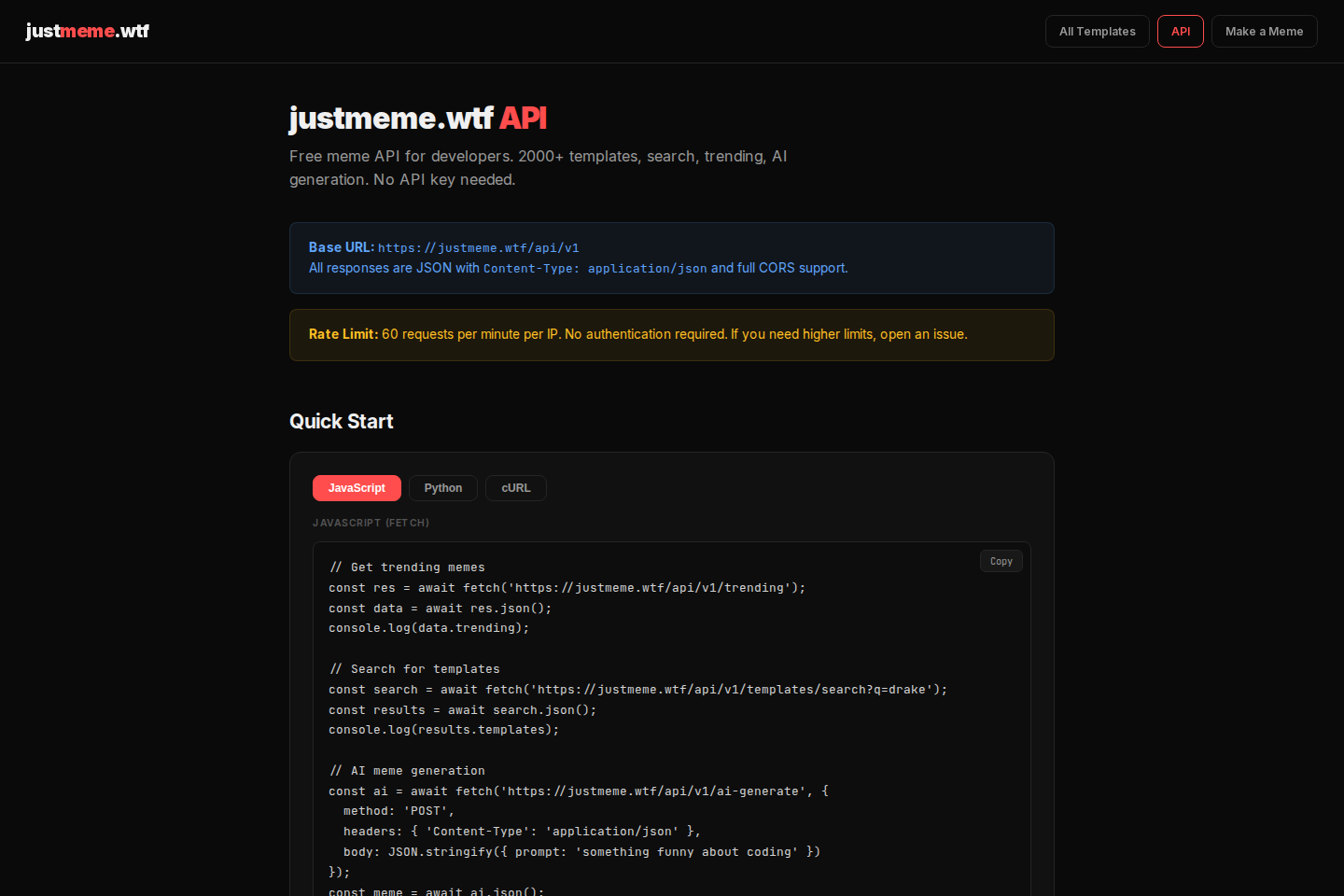This screenshot has width=1344, height=896.
Task: Open All Templates page
Action: tap(1098, 32)
